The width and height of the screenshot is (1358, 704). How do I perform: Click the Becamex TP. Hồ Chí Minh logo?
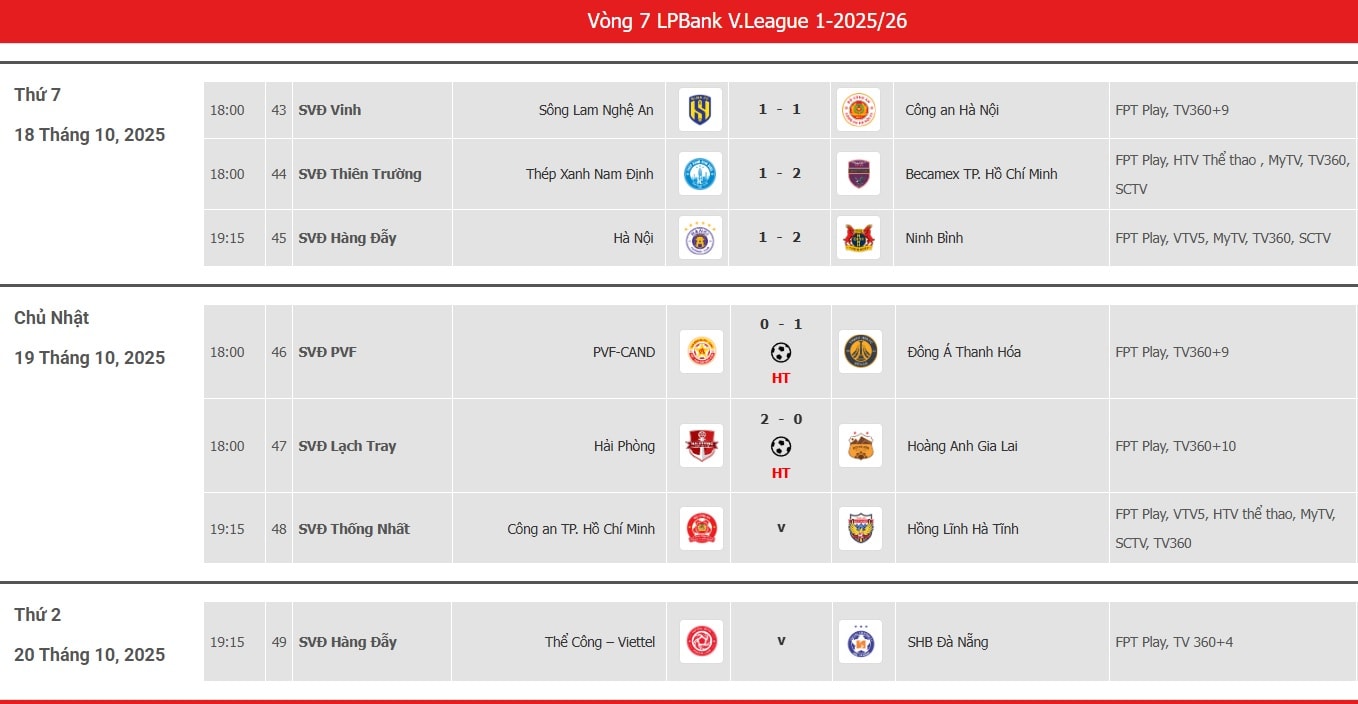[858, 174]
